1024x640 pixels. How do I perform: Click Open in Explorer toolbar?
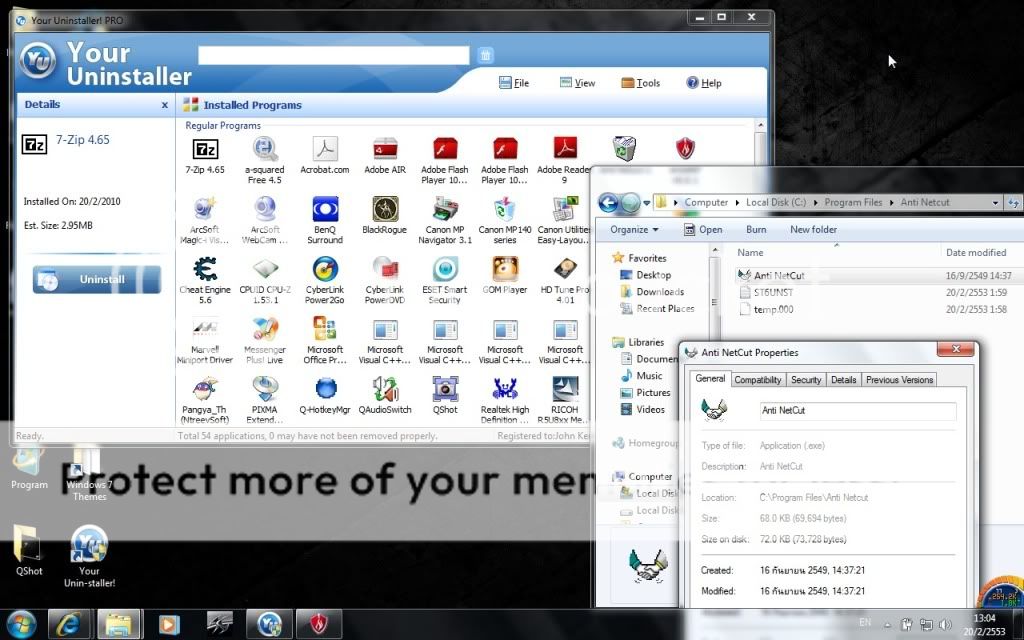click(703, 229)
